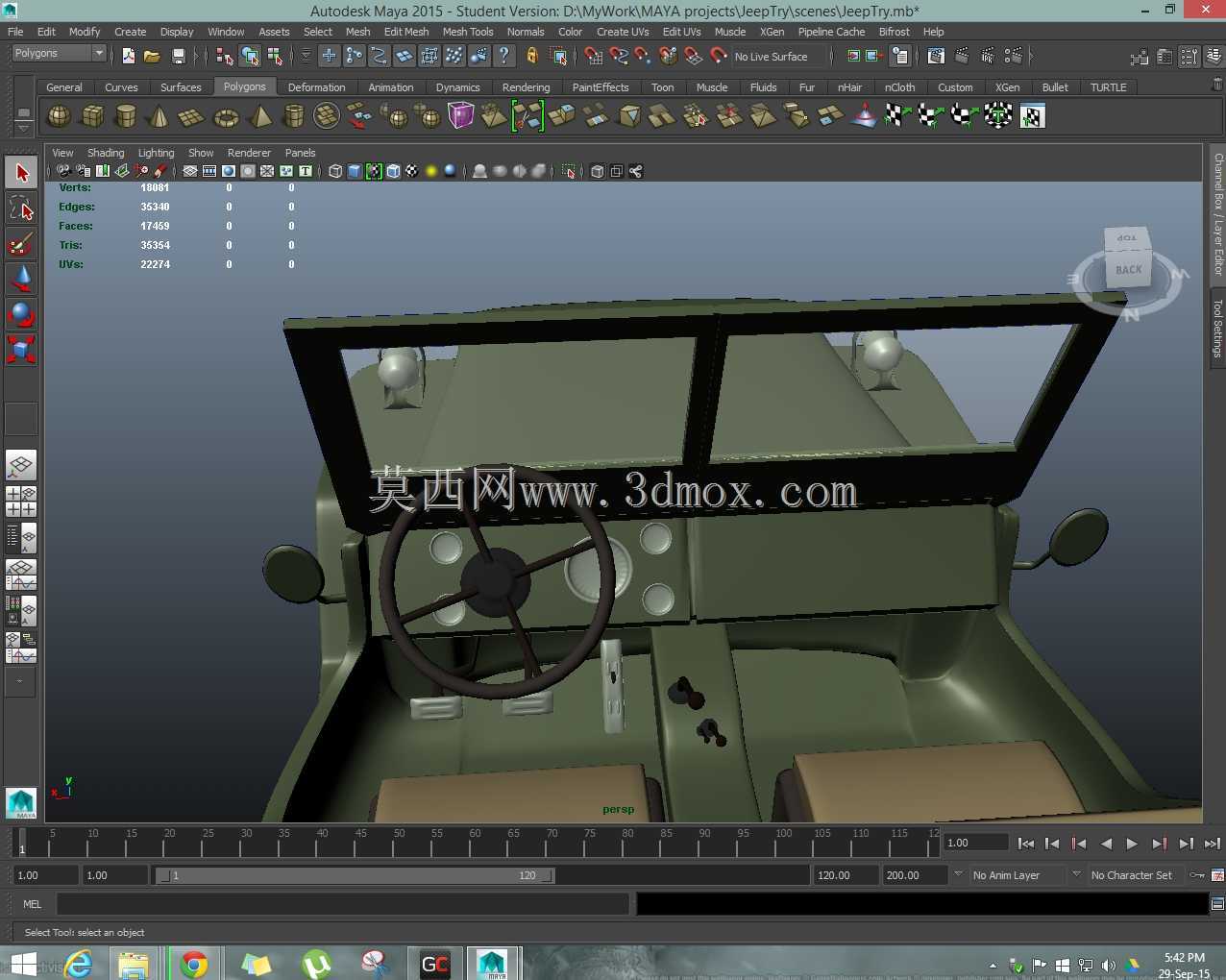Image resolution: width=1226 pixels, height=980 pixels.
Task: Go to the start of playback range
Action: tap(1025, 844)
